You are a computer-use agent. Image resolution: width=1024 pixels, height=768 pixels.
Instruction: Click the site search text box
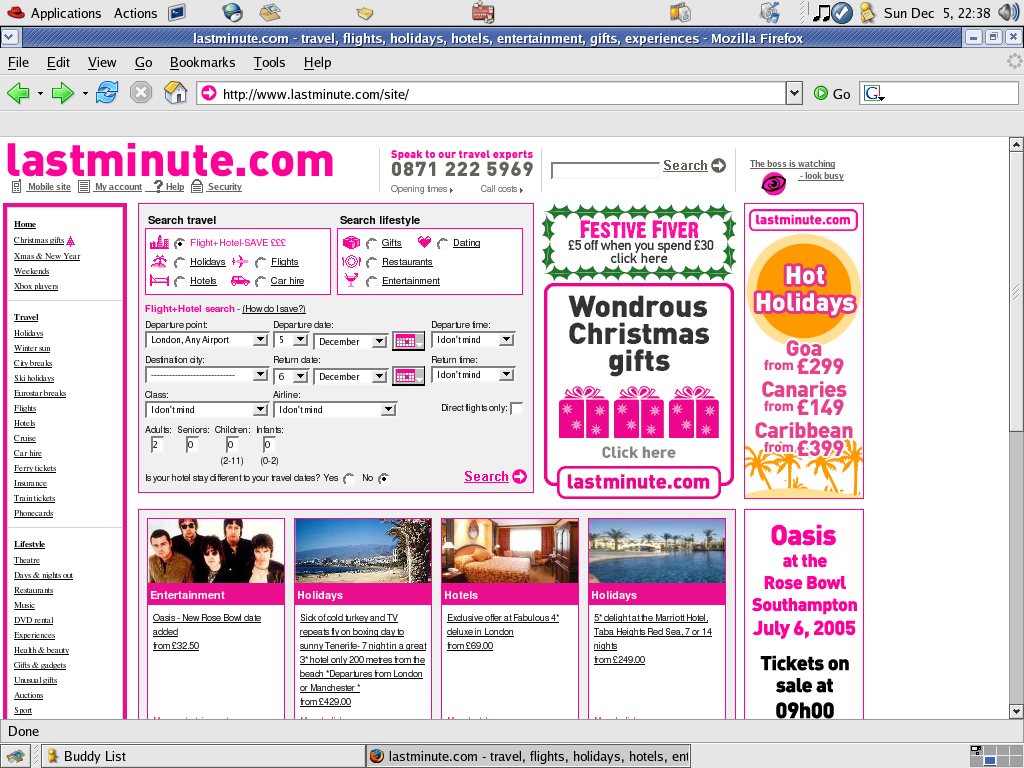click(x=605, y=170)
